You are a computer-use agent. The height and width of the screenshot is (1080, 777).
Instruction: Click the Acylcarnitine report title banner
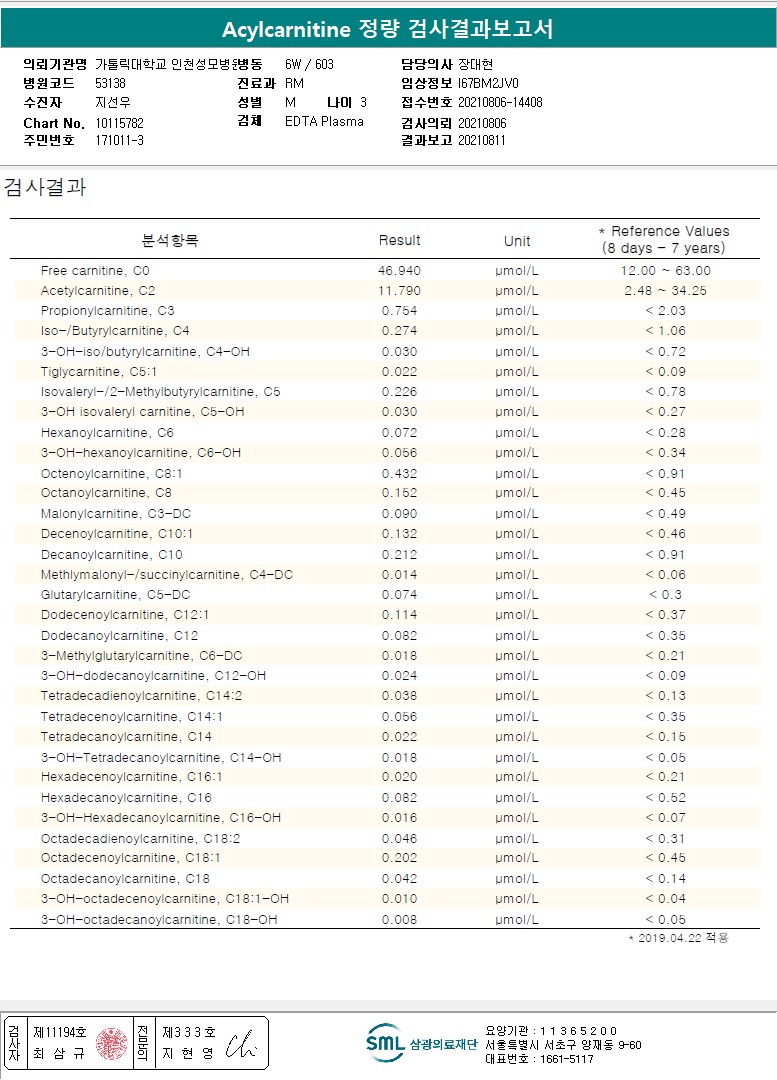click(x=388, y=29)
